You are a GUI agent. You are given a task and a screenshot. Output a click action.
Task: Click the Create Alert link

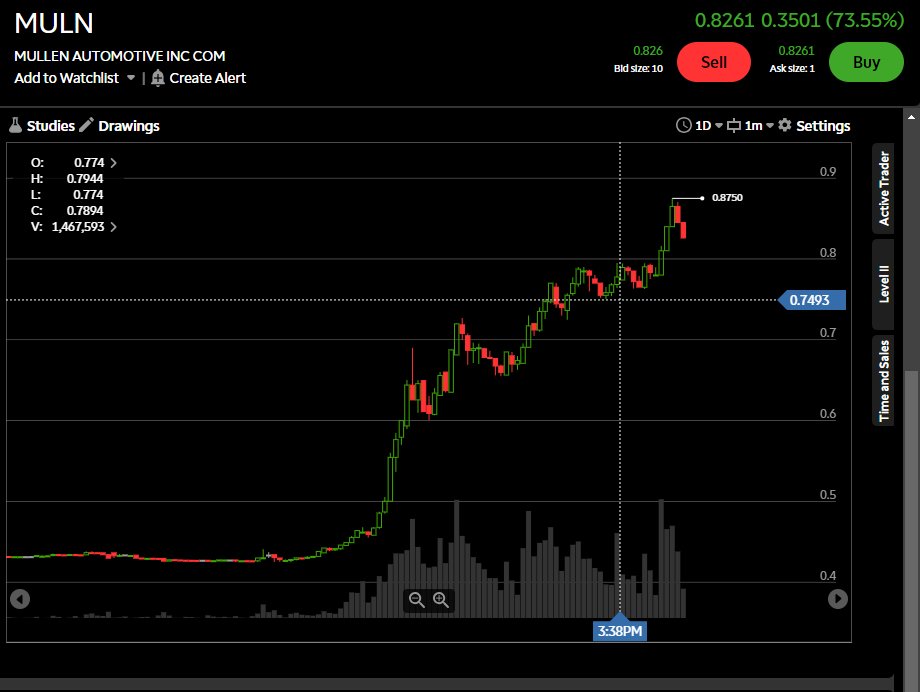pyautogui.click(x=208, y=78)
